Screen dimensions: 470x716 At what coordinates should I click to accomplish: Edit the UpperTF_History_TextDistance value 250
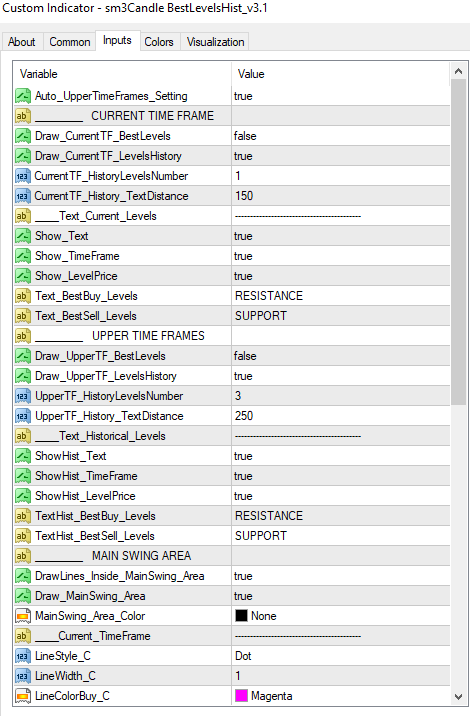click(340, 416)
